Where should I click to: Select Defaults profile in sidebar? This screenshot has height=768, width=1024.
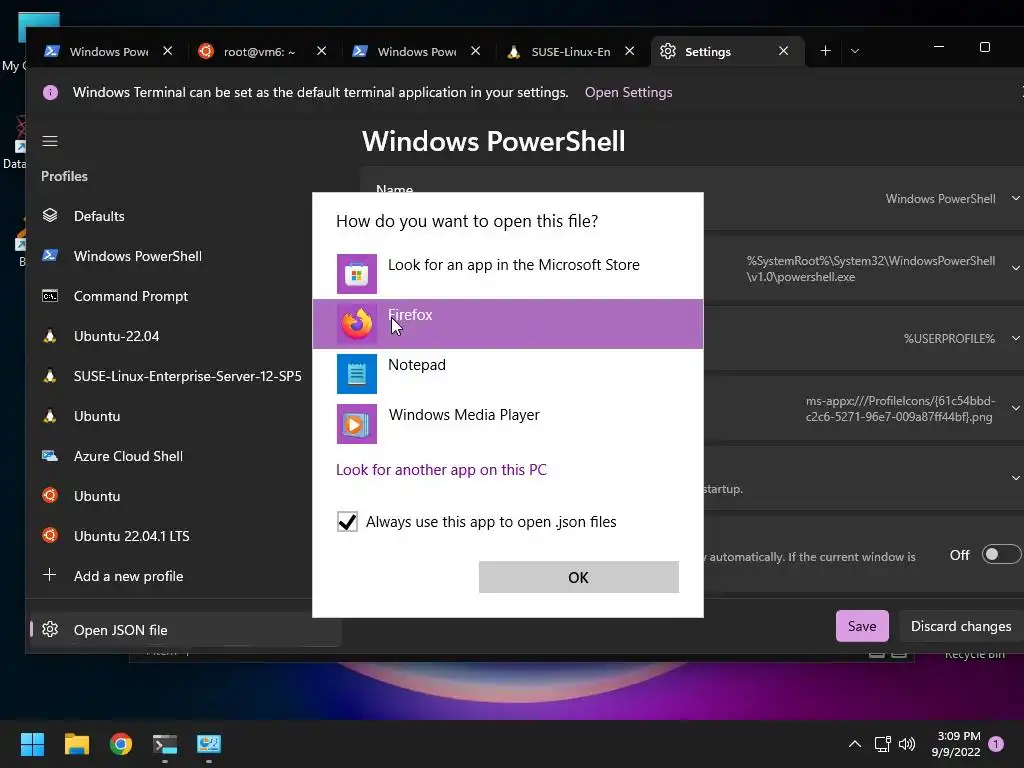[x=183, y=216]
